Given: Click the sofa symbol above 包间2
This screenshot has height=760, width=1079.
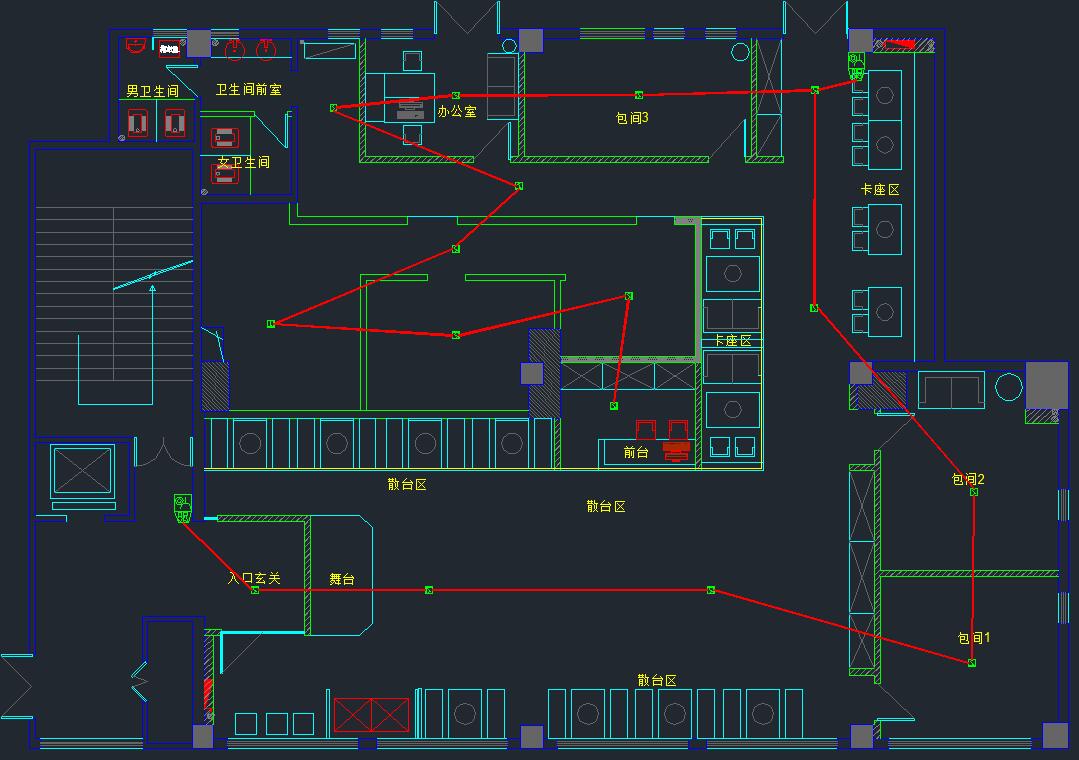Looking at the screenshot, I should click(950, 390).
